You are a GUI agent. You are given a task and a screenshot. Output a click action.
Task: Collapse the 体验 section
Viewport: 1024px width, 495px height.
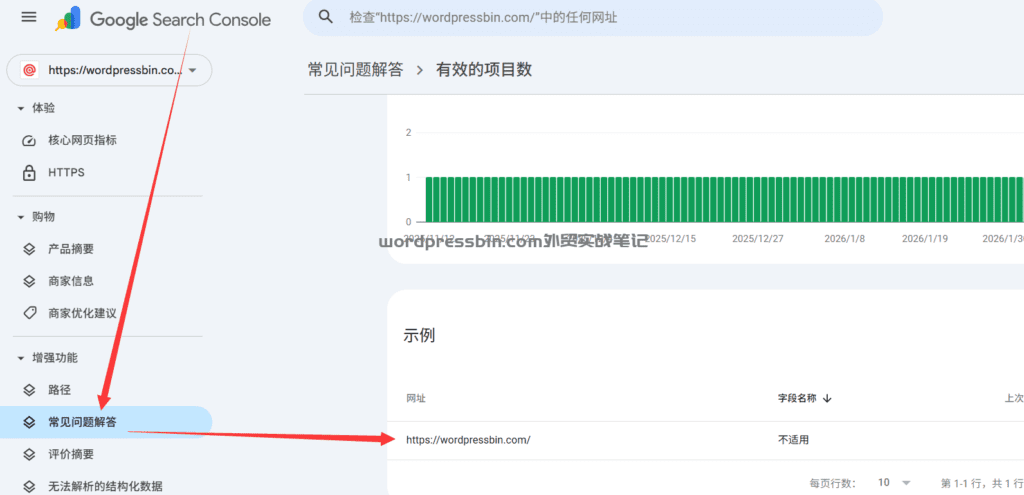pyautogui.click(x=20, y=108)
